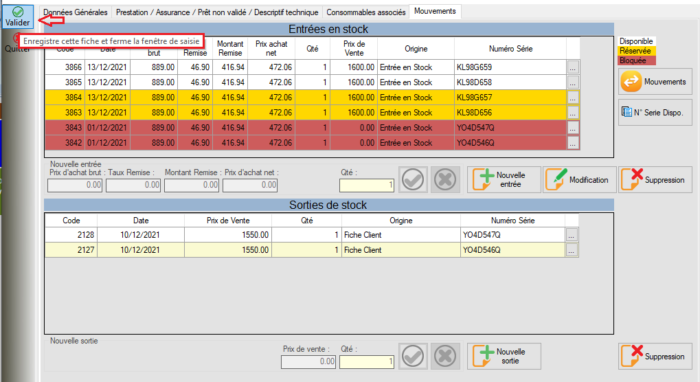Click Suppression button under Sorties de stock
Image resolution: width=700 pixels, height=382 pixels.
[x=655, y=356]
